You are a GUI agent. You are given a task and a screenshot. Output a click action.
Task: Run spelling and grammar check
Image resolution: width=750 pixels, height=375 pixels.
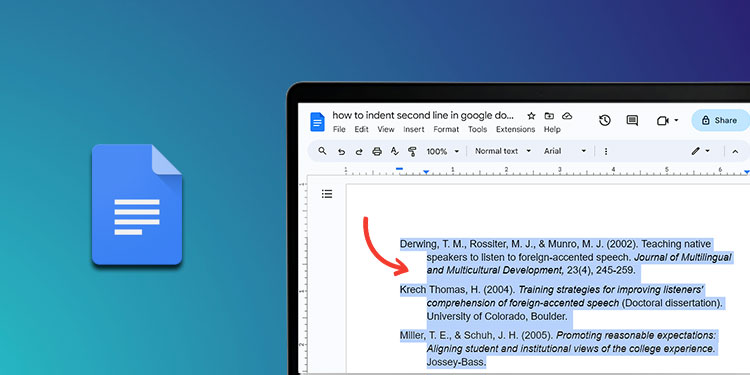pos(395,152)
